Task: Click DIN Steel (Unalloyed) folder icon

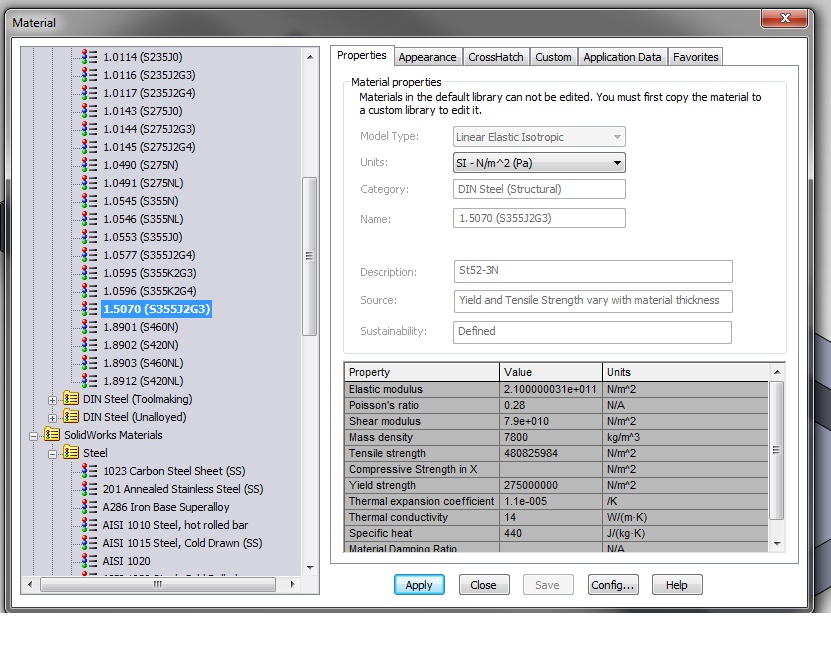Action: tap(70, 416)
